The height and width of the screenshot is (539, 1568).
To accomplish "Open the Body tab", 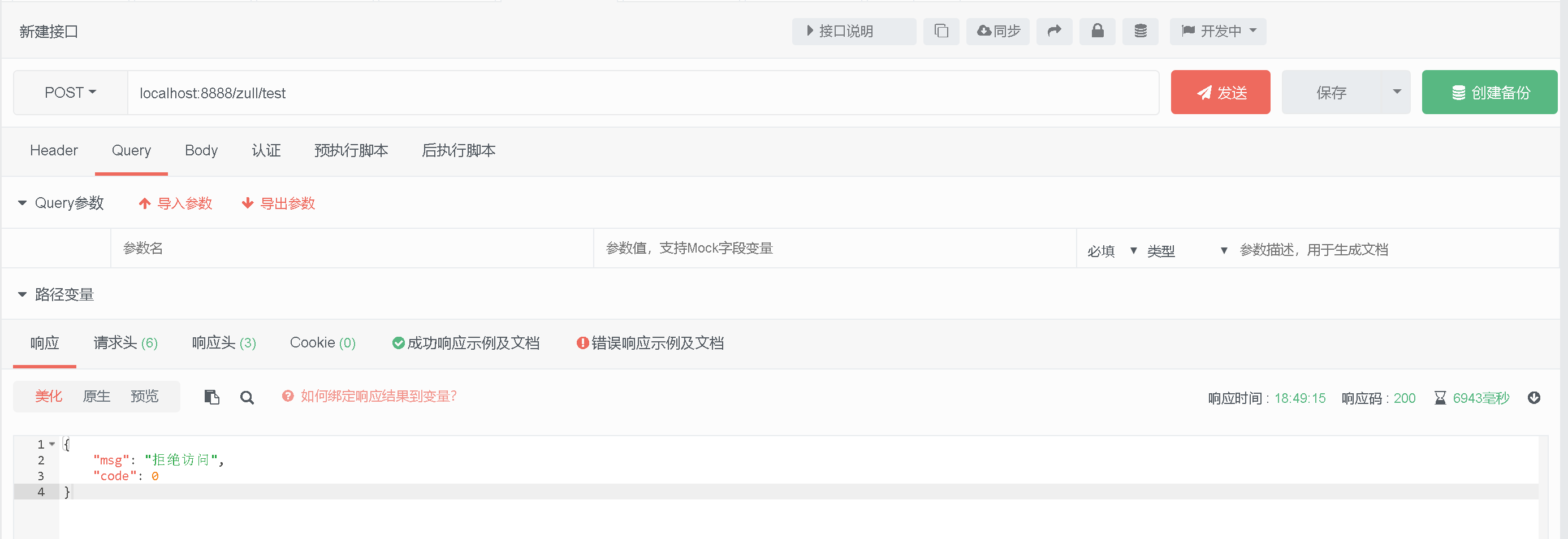I will pyautogui.click(x=201, y=150).
